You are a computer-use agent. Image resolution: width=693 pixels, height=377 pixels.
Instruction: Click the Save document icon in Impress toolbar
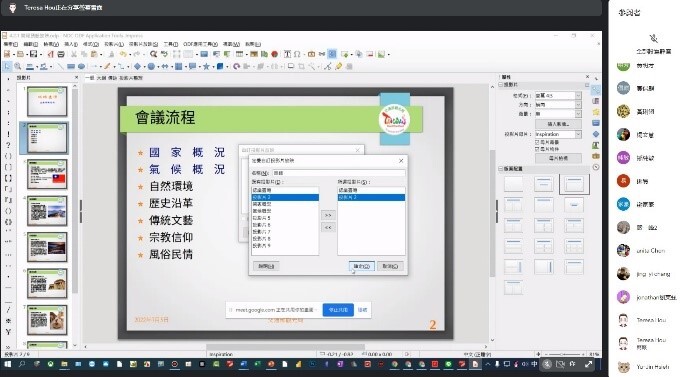[33, 54]
